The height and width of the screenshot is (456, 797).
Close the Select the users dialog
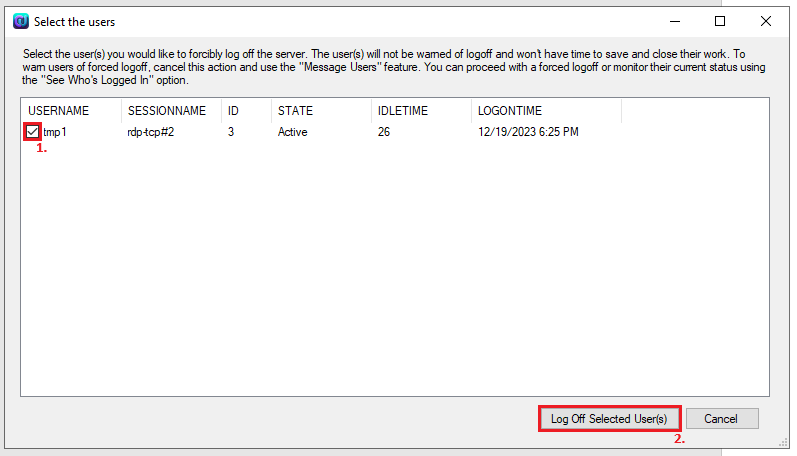[765, 21]
